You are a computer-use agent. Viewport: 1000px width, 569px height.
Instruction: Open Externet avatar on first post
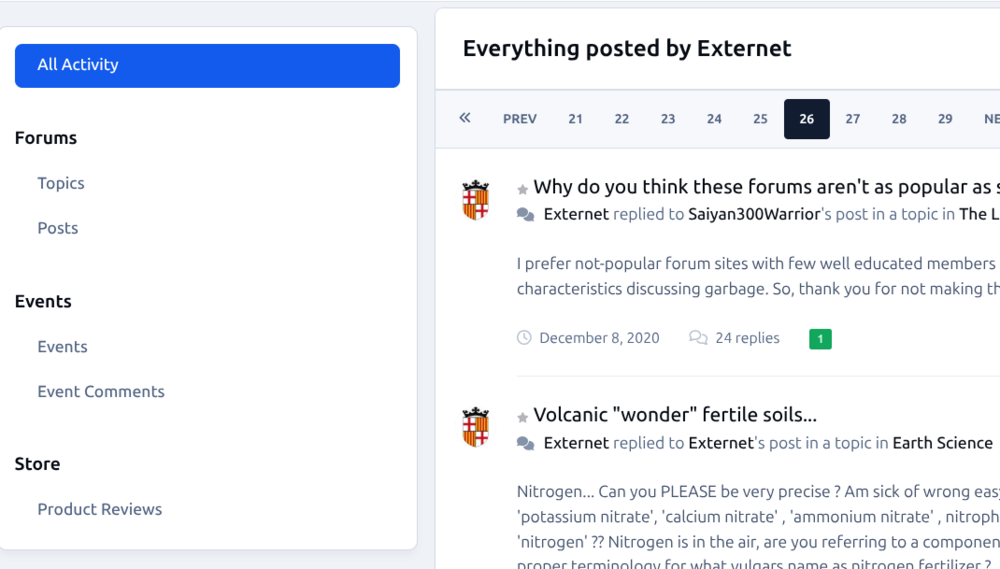pos(475,200)
